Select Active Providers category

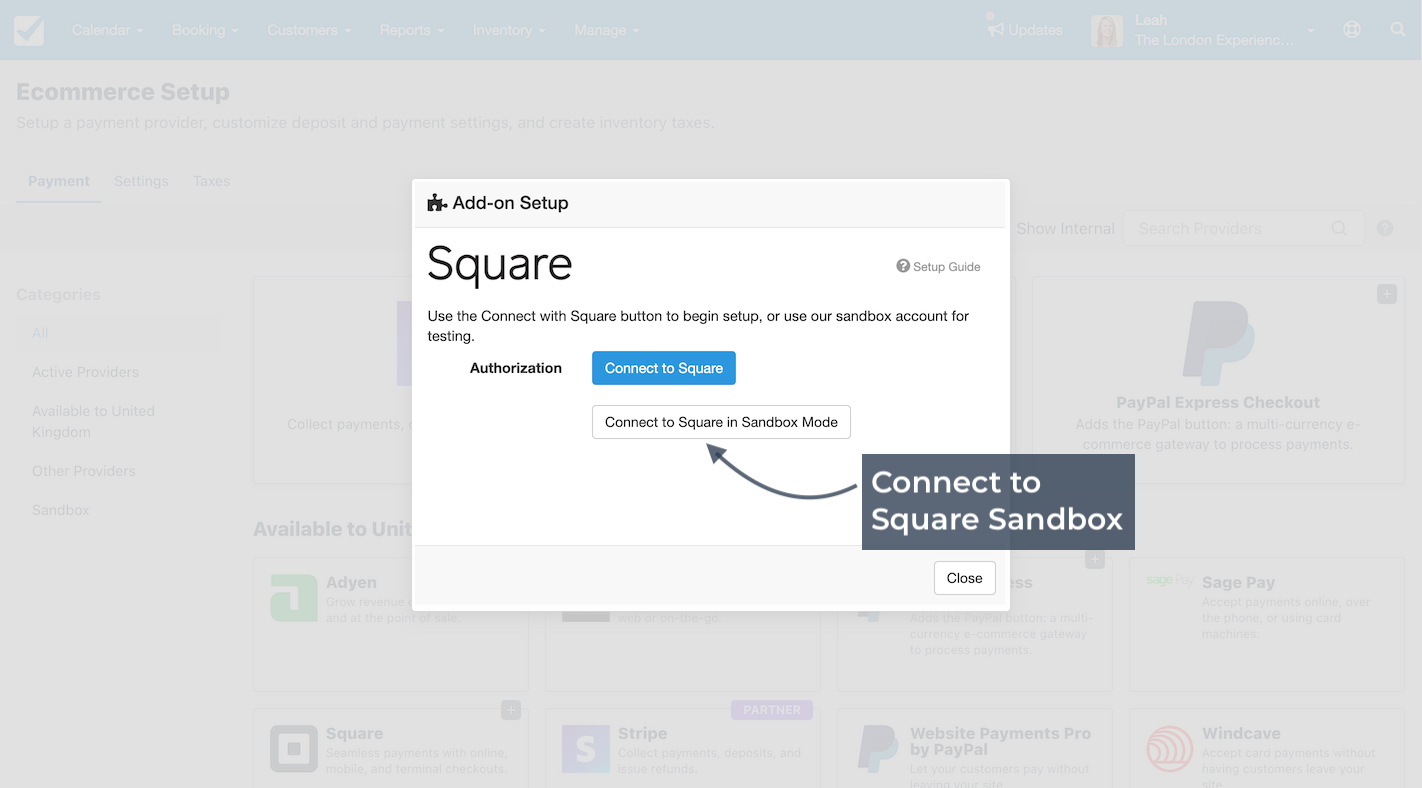click(x=85, y=372)
